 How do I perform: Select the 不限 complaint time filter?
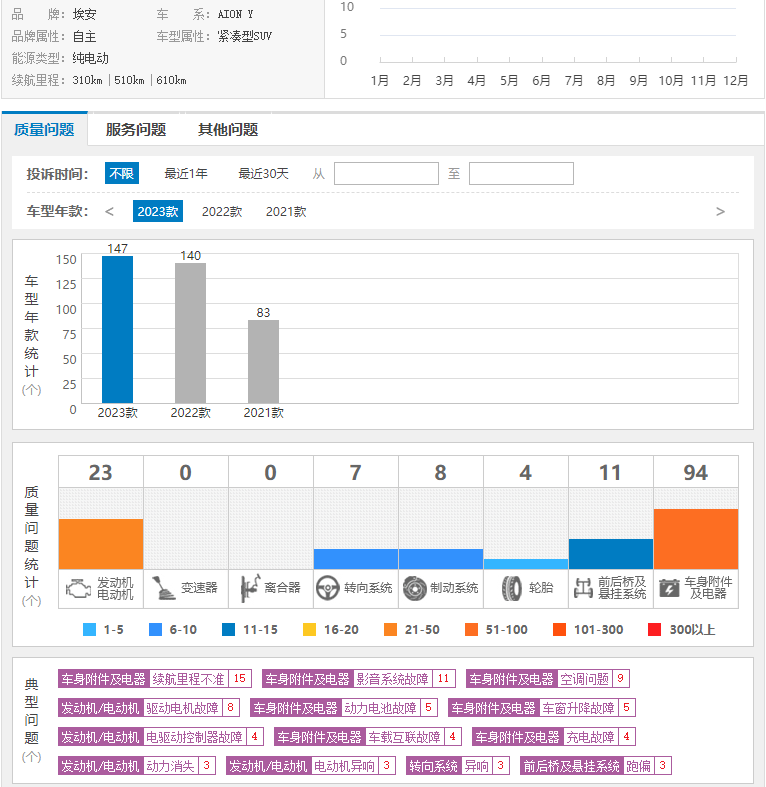pos(121,174)
